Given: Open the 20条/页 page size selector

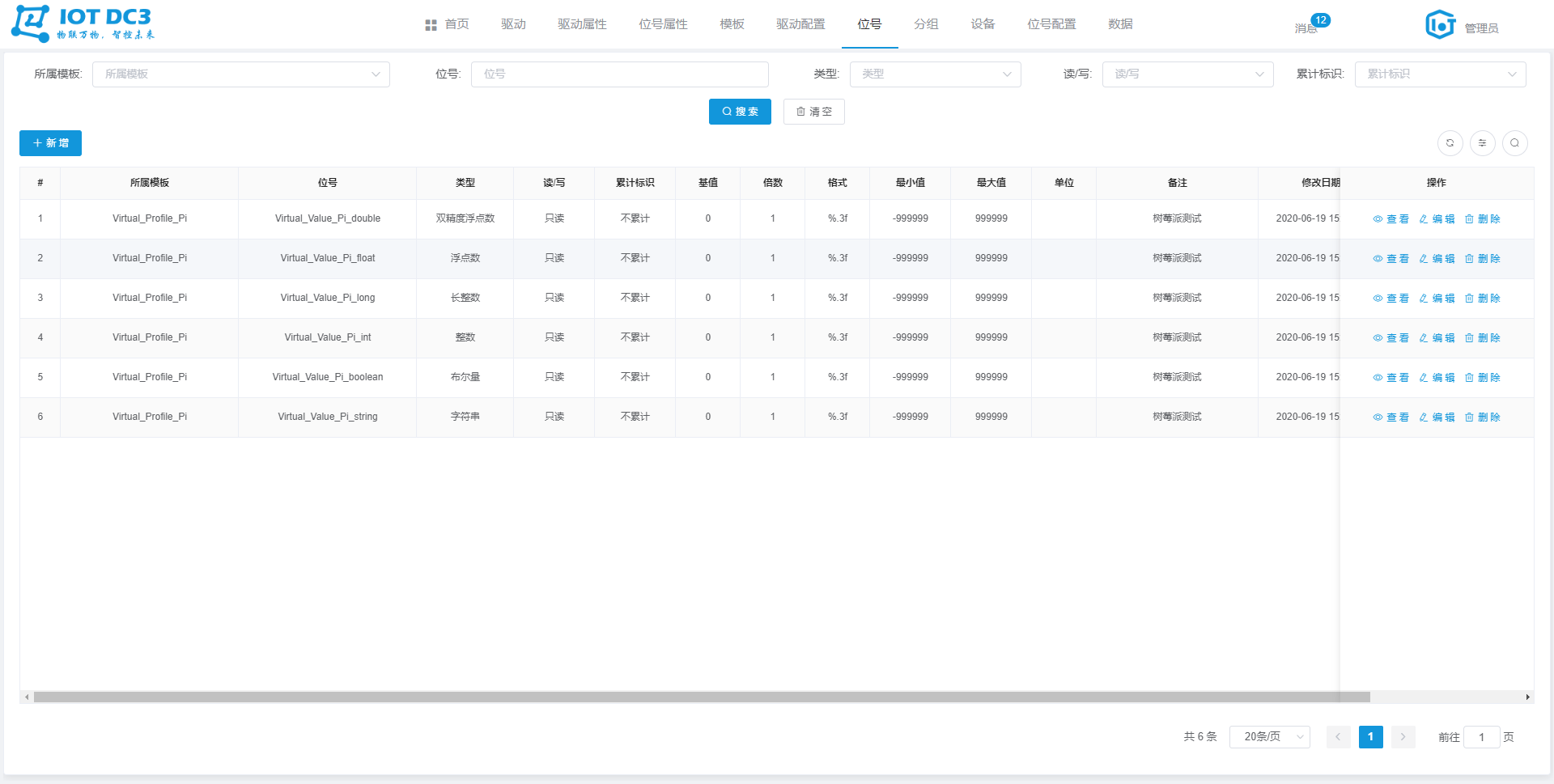Looking at the screenshot, I should [1269, 737].
